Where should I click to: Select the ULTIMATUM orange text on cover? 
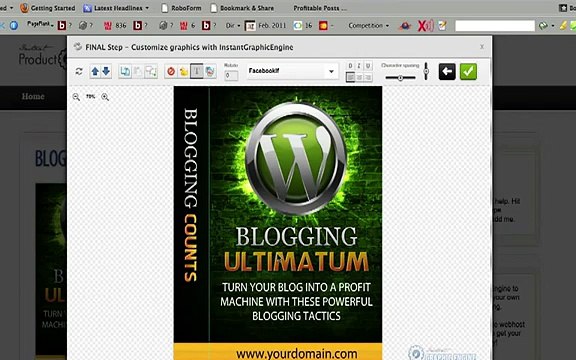pos(296,262)
